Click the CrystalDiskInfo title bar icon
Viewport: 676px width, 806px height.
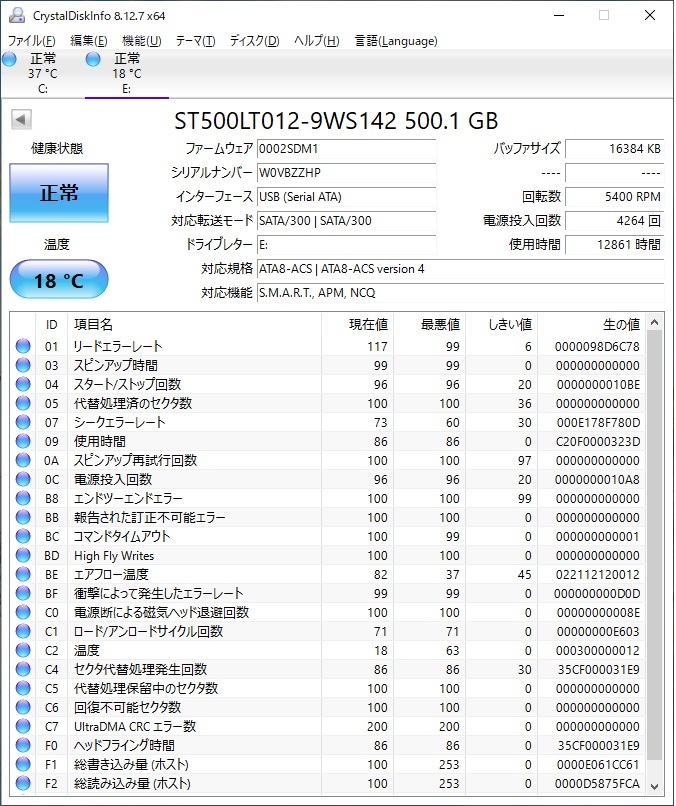(16, 15)
